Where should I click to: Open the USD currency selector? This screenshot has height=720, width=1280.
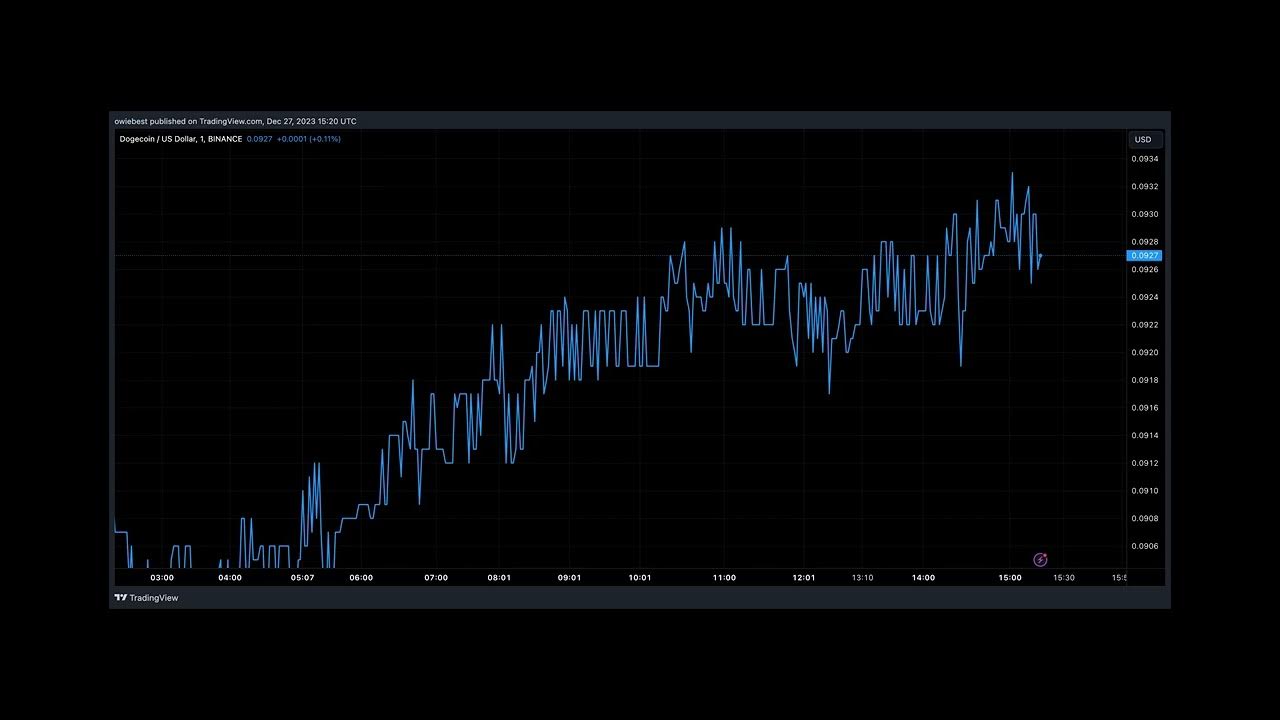[1143, 140]
